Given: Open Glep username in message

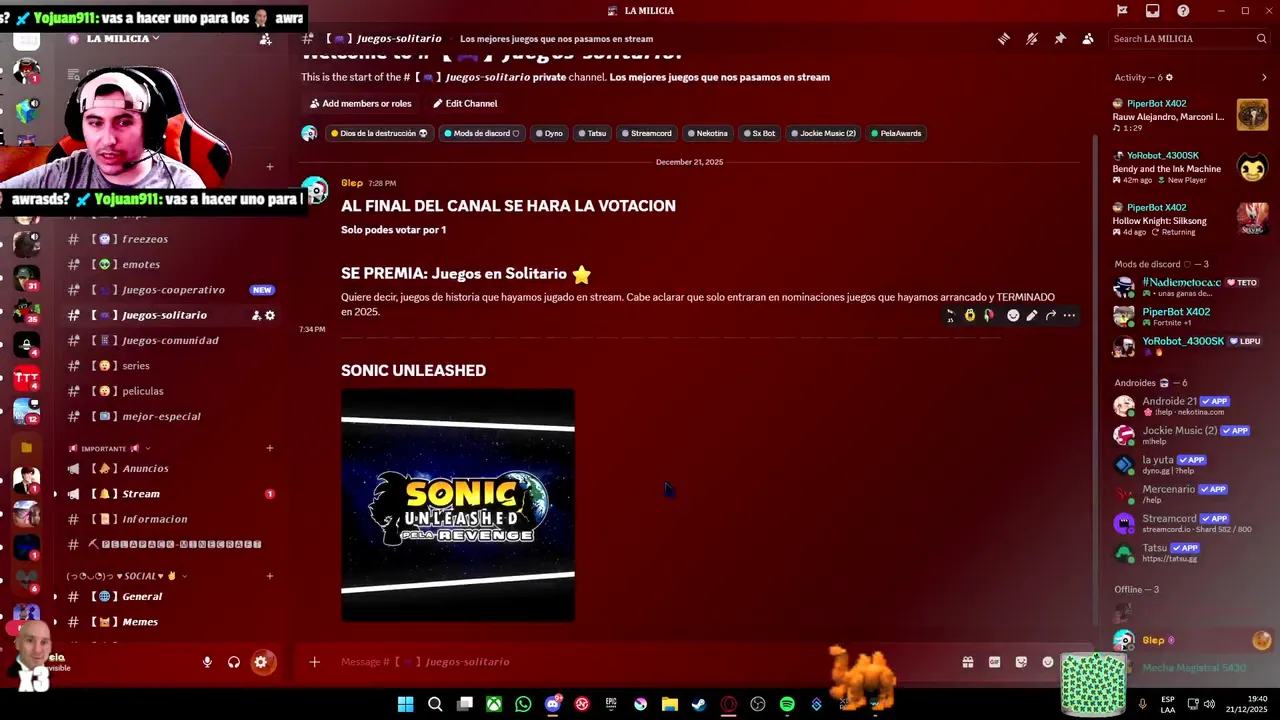Looking at the screenshot, I should pos(352,183).
